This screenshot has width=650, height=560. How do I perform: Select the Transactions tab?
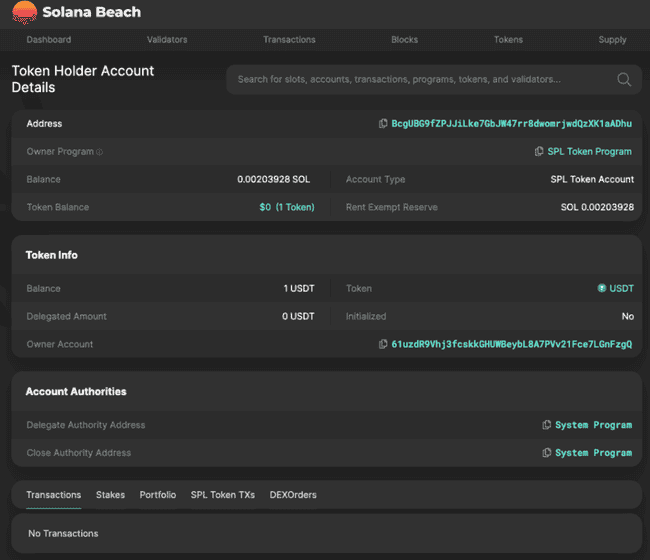point(54,495)
